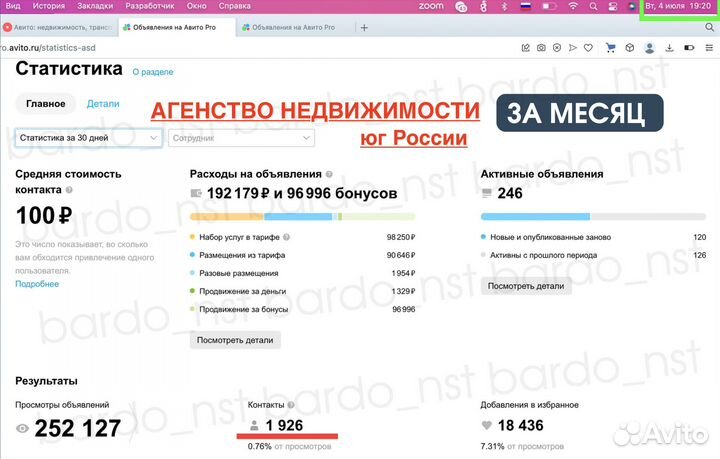Click the battery indicator in macOS menu bar

coord(549,6)
